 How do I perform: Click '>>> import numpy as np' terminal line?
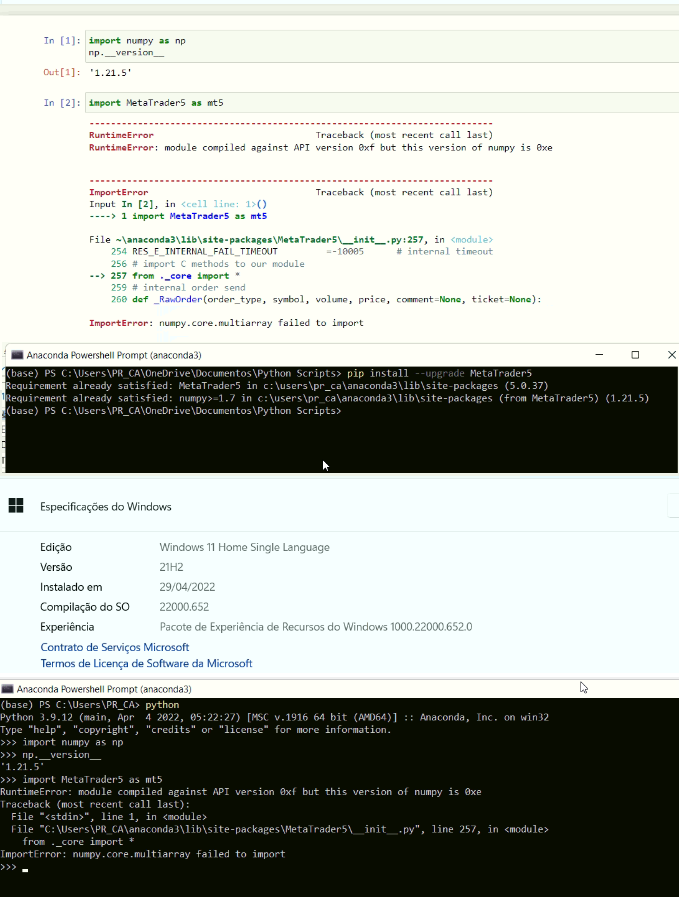62,743
